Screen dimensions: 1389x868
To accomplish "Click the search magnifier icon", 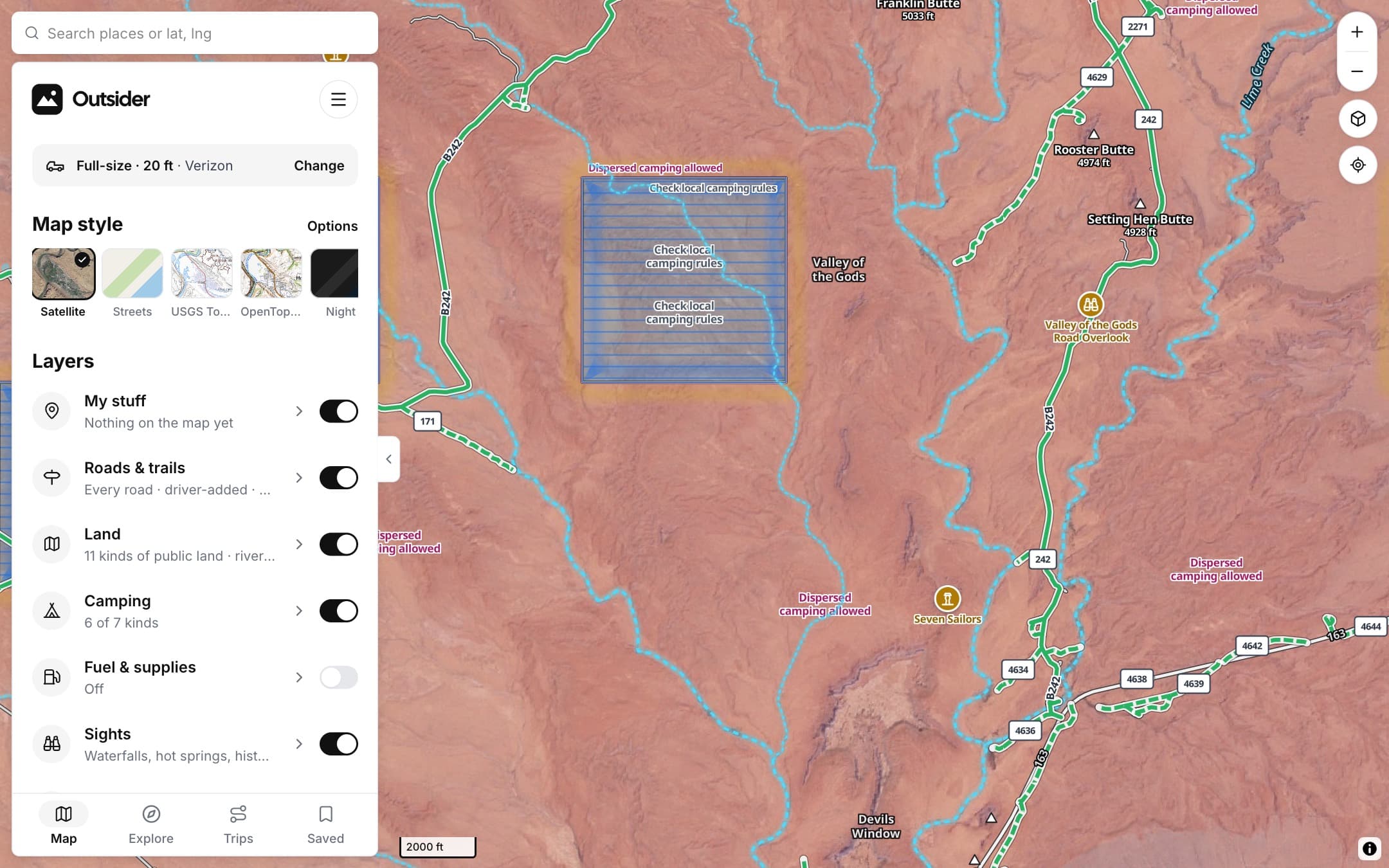I will click(32, 33).
